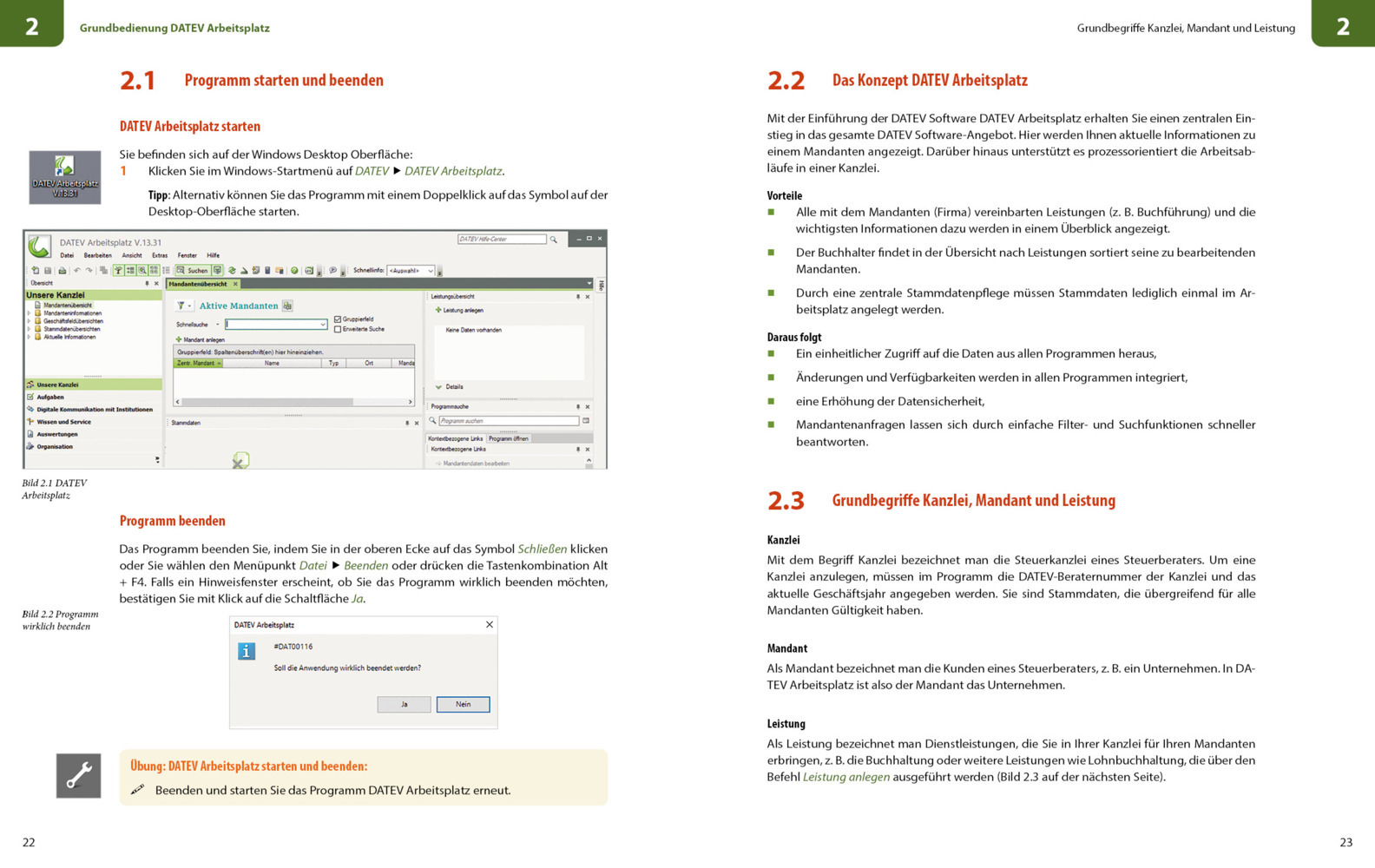Click the icon right of Aktive Mandanten heading

coord(287,306)
